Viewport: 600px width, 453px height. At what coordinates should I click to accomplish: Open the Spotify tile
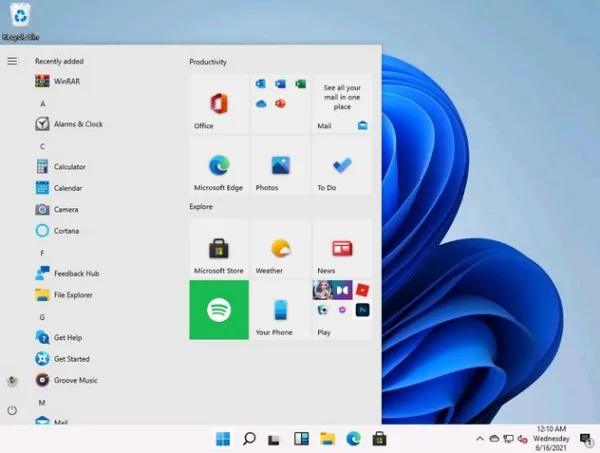pyautogui.click(x=219, y=310)
